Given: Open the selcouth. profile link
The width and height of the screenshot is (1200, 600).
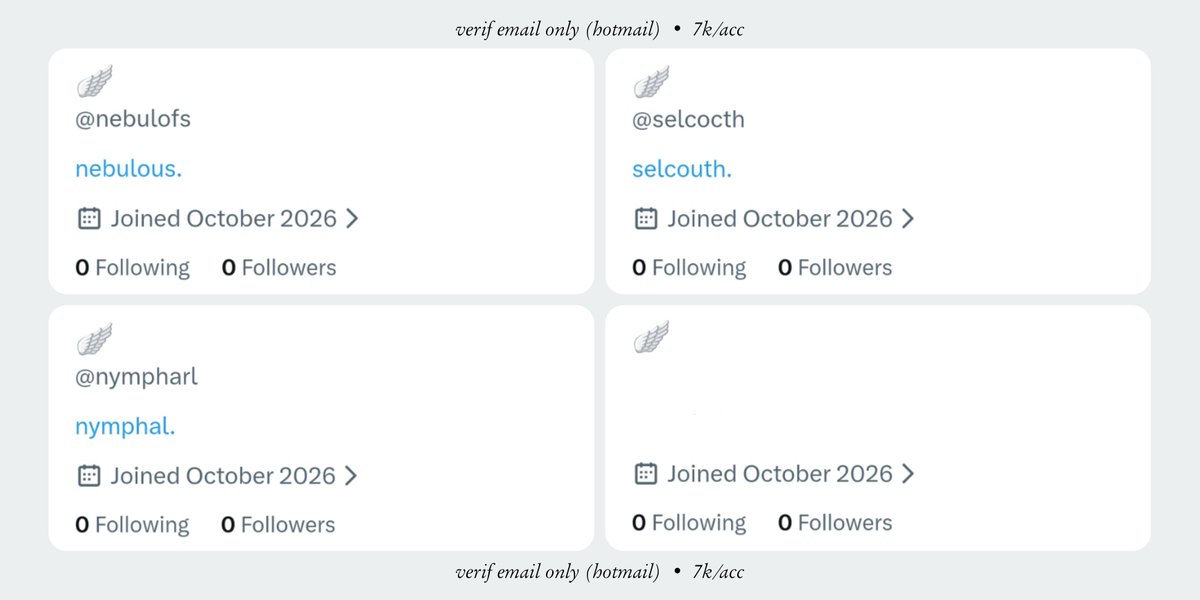Looking at the screenshot, I should [682, 169].
